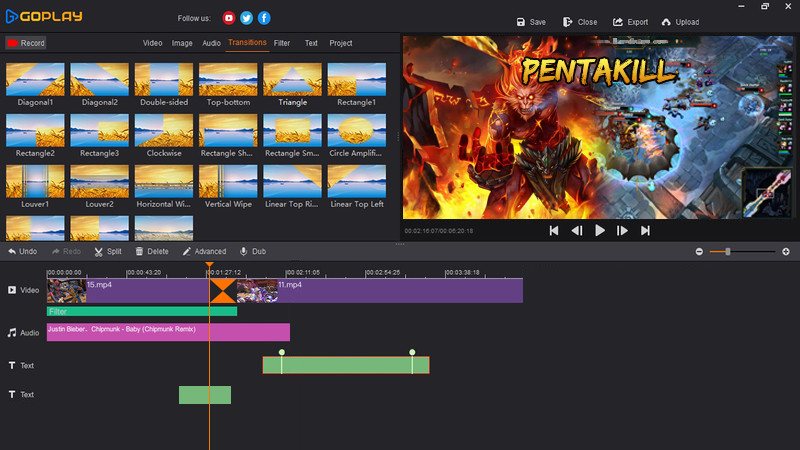The width and height of the screenshot is (800, 450).
Task: Zoom out the timeline with minus
Action: coord(699,252)
